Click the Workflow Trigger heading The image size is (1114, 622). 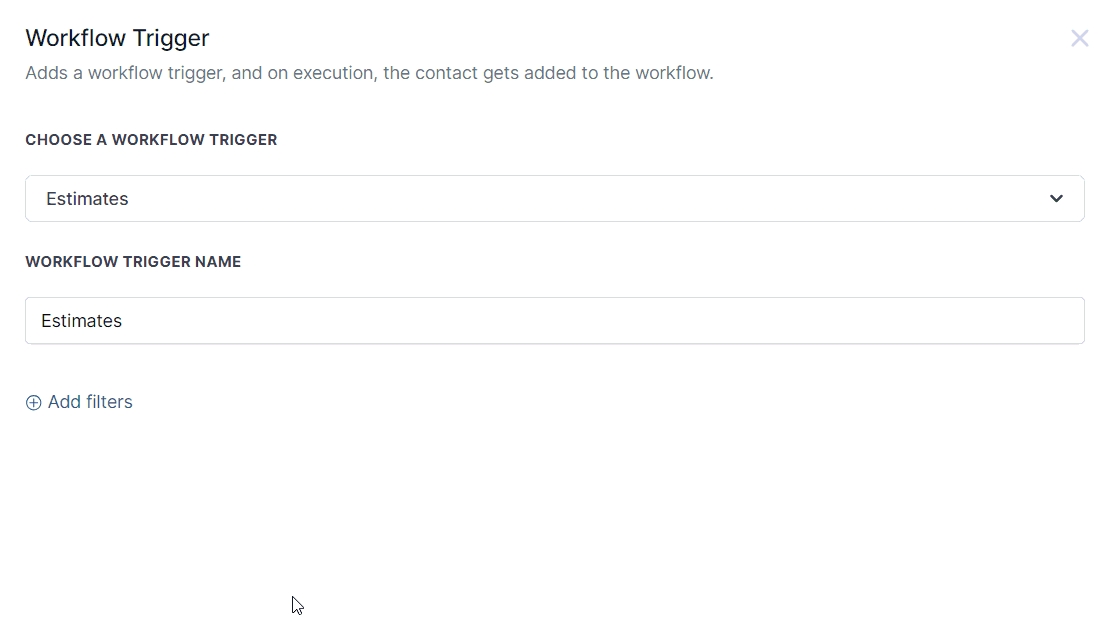coord(117,38)
